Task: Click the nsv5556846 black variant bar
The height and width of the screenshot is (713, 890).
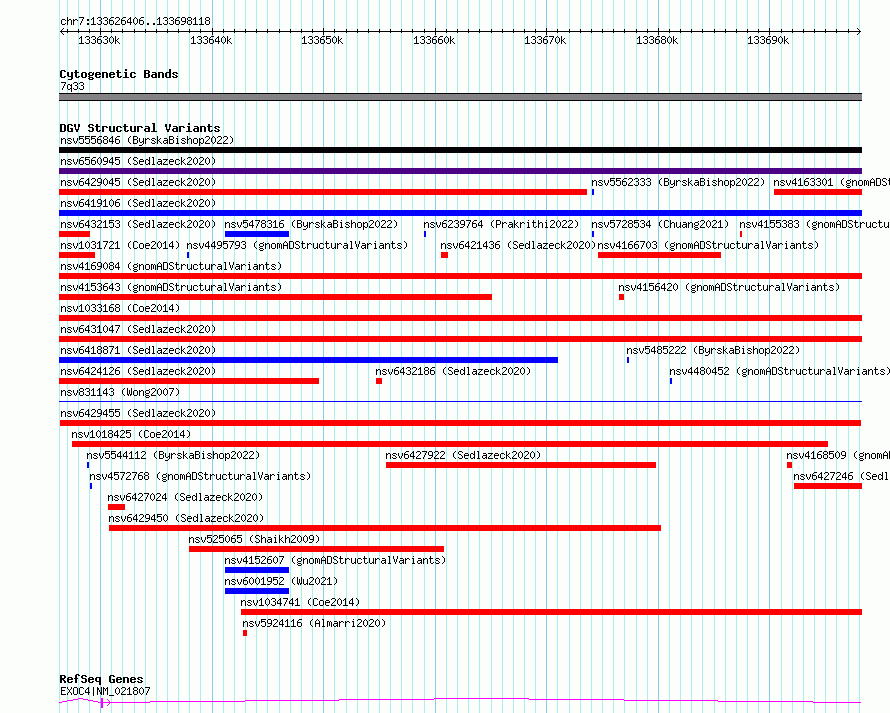Action: click(x=460, y=150)
